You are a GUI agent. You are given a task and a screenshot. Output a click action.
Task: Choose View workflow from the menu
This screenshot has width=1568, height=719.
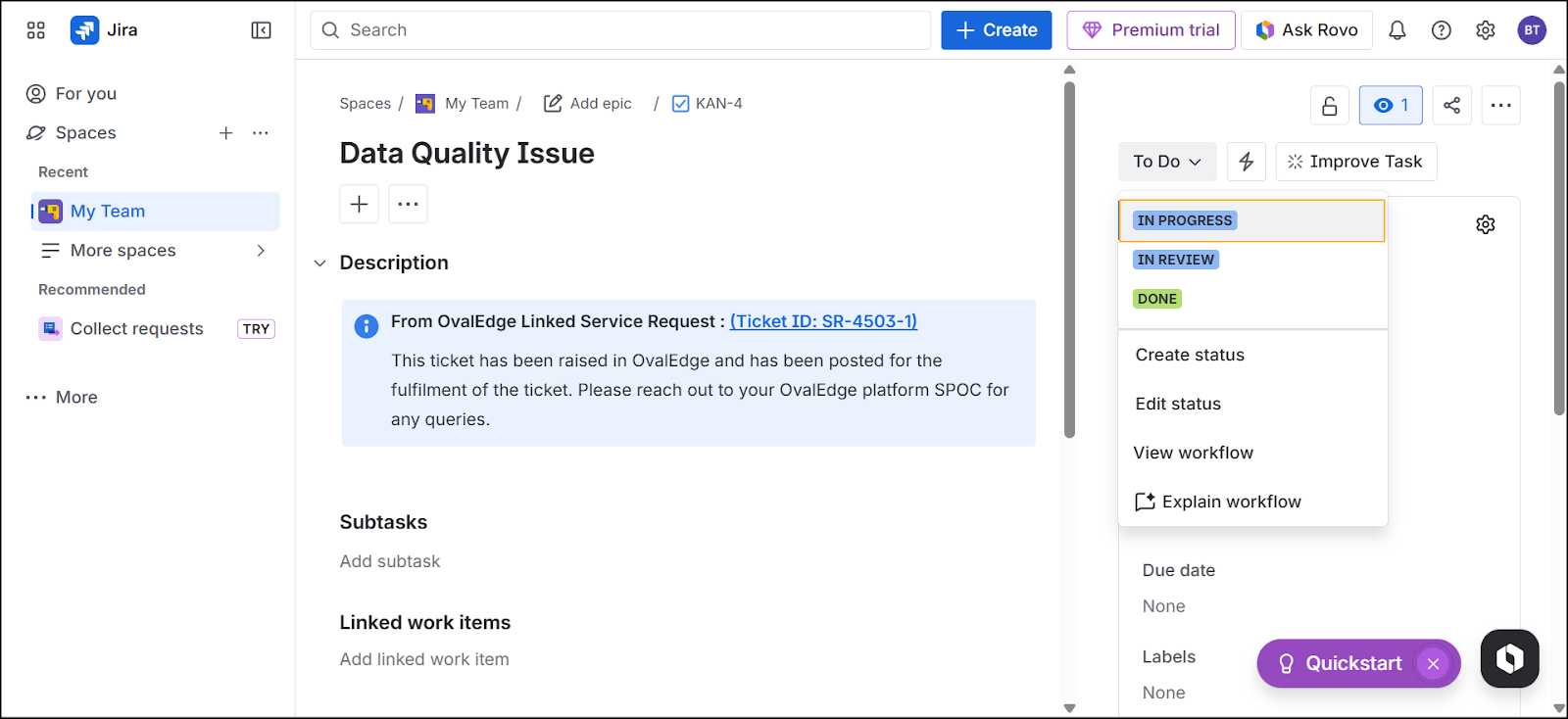[1193, 453]
